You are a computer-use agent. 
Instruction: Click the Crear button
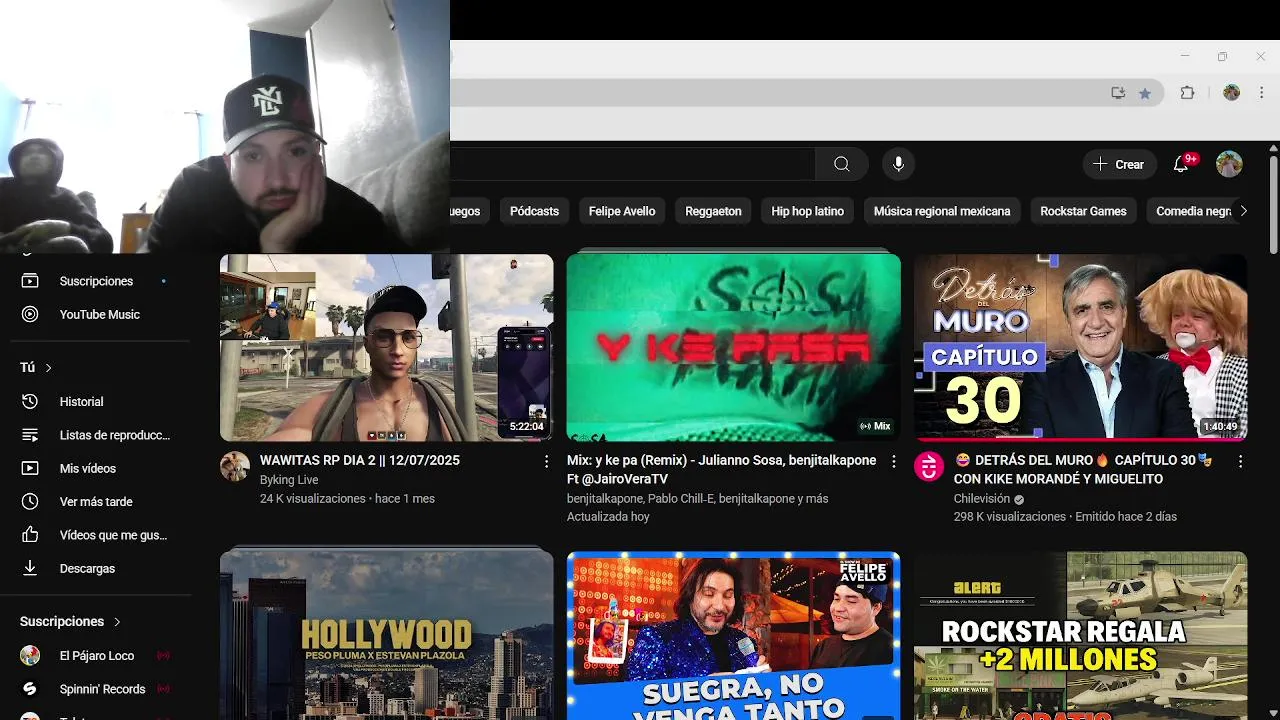click(1119, 164)
